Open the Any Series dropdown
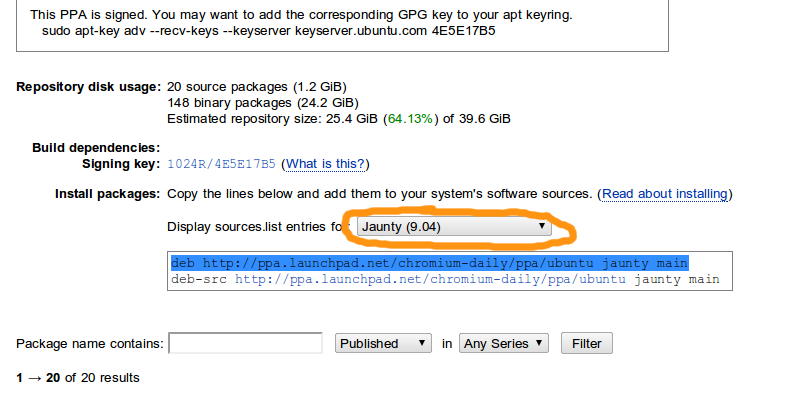The height and width of the screenshot is (395, 798). (x=503, y=344)
